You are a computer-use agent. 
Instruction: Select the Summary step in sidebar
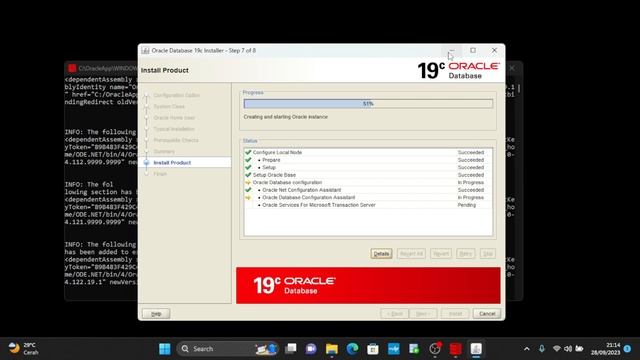[164, 151]
